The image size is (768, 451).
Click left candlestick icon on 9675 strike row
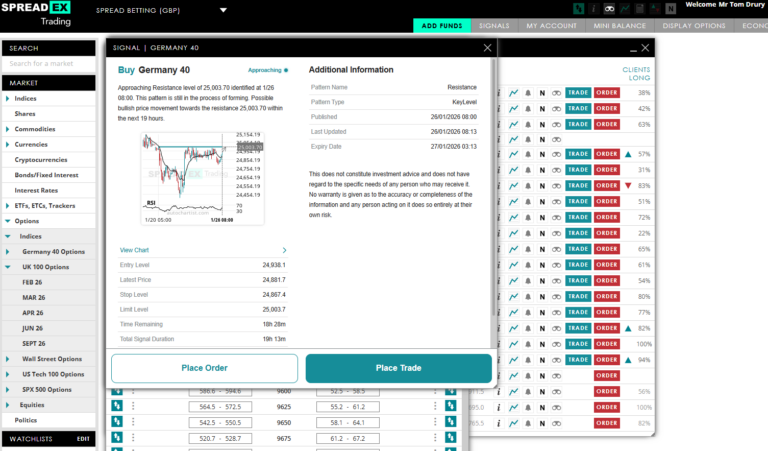(117, 438)
